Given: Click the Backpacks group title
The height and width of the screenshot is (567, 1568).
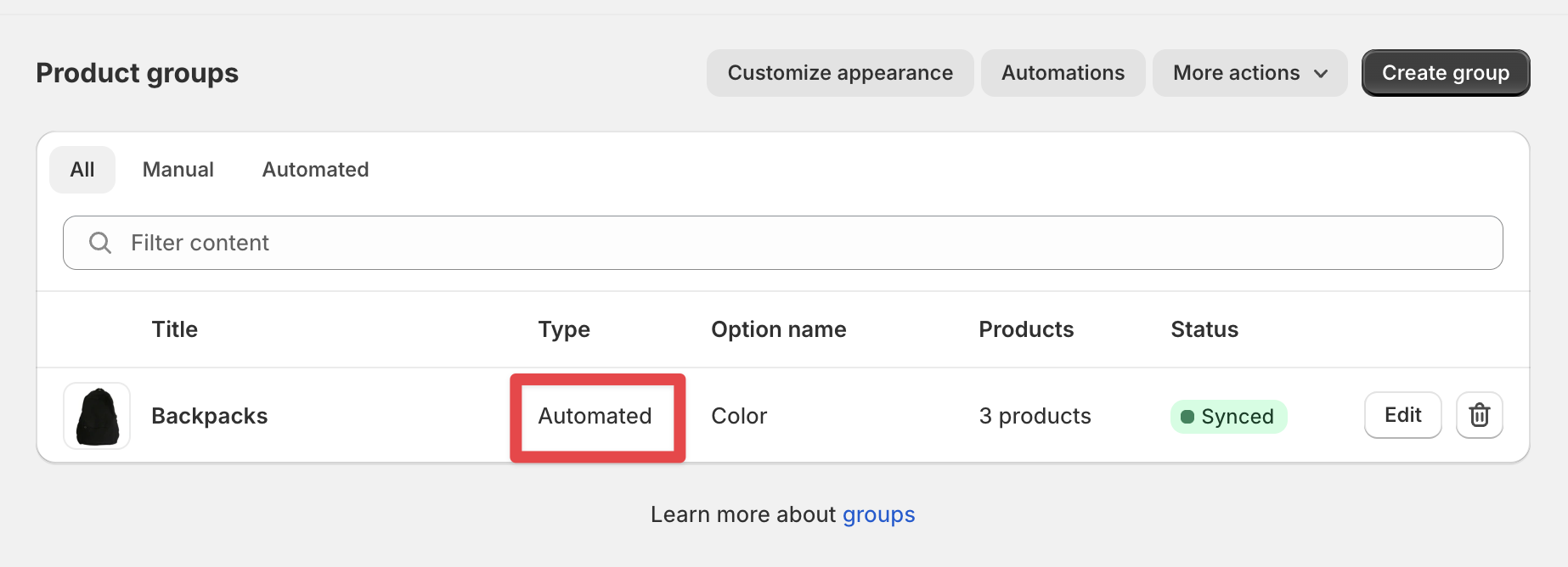Looking at the screenshot, I should click(x=209, y=416).
